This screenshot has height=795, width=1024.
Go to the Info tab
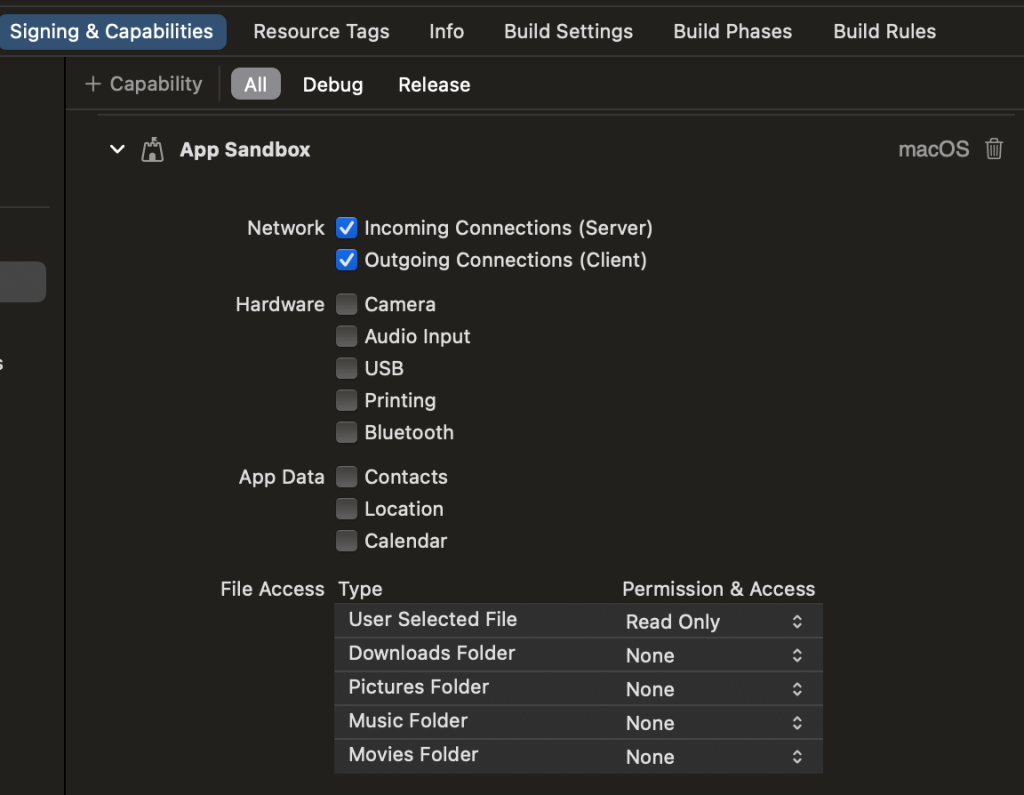click(447, 31)
